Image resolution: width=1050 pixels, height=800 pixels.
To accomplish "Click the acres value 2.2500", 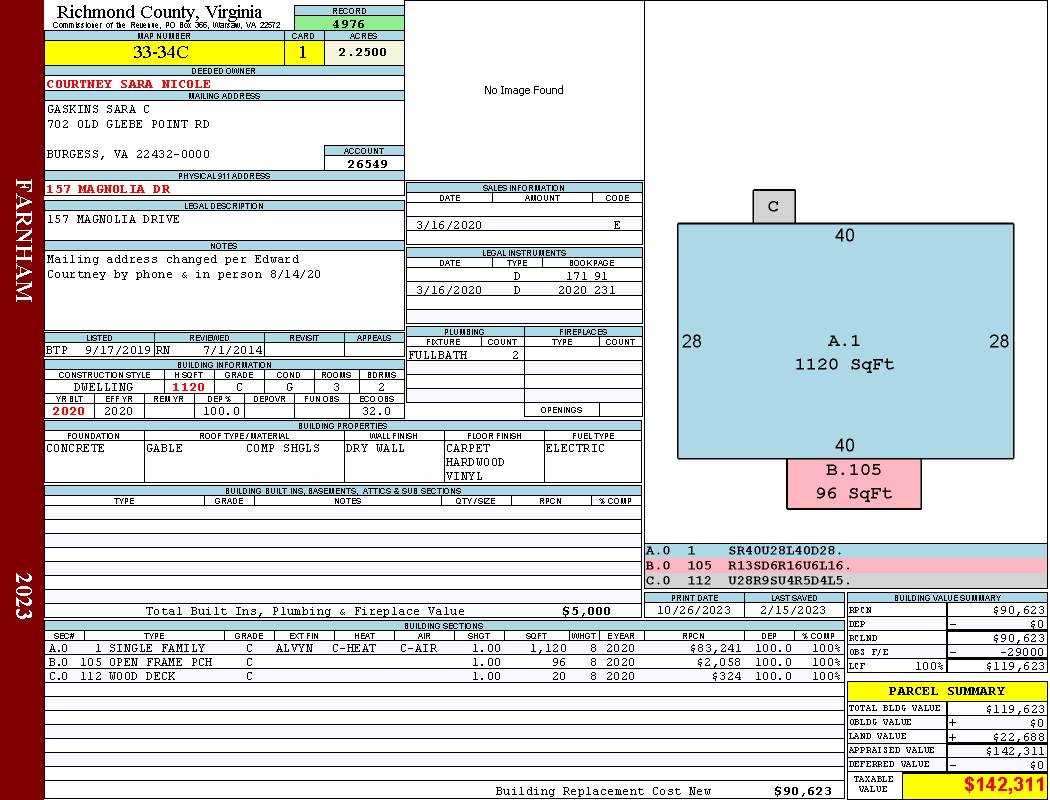I will click(x=363, y=52).
